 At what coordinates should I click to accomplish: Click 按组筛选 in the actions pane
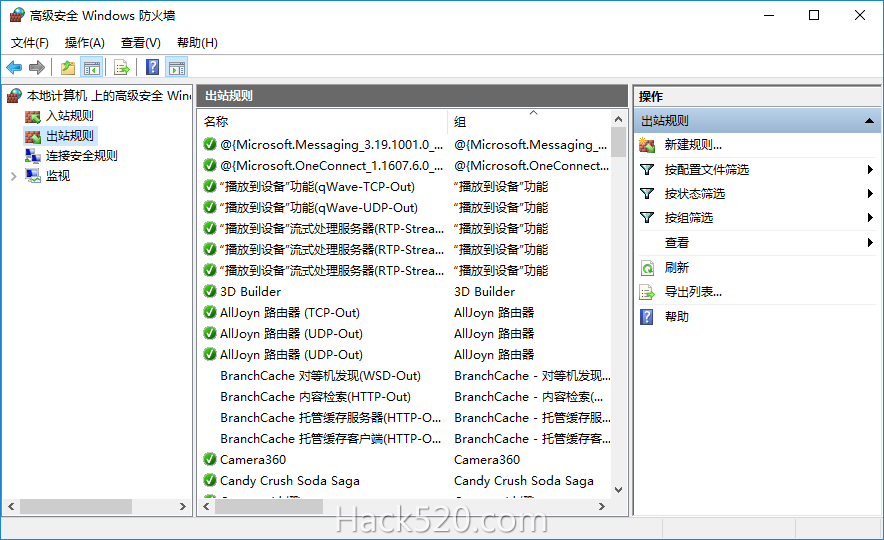[x=688, y=218]
